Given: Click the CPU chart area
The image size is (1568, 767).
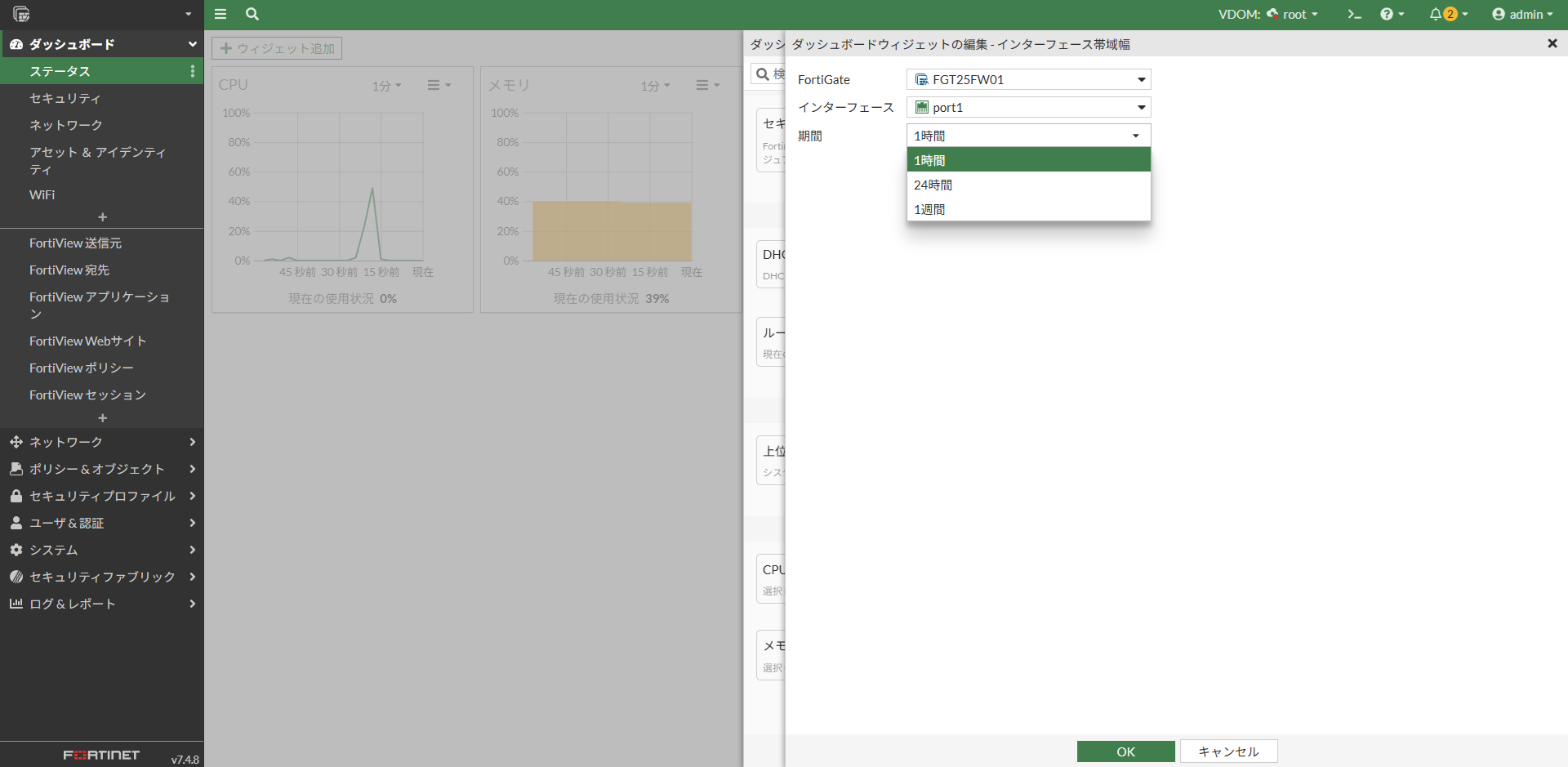Looking at the screenshot, I should [339, 187].
